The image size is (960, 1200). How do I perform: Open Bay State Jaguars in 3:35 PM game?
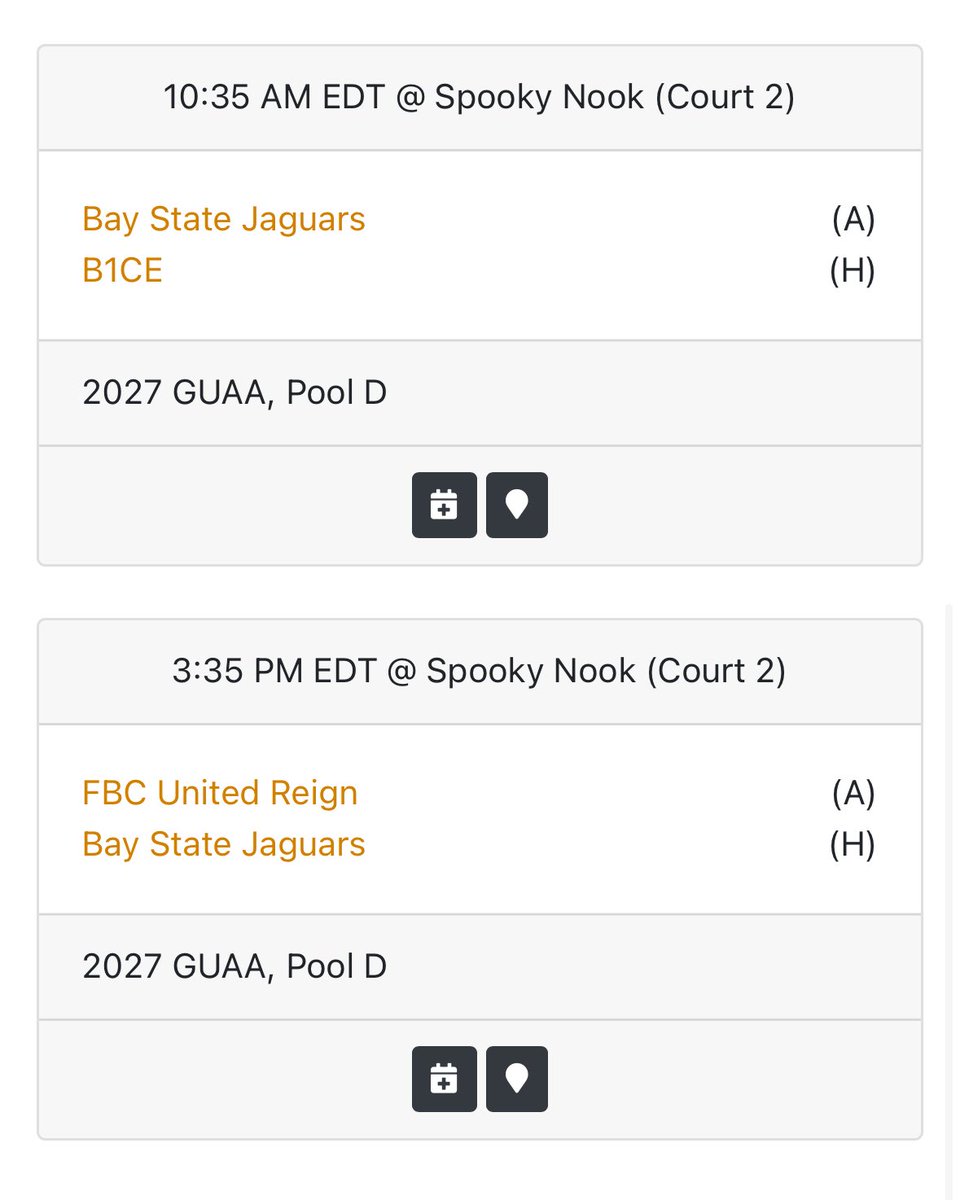click(224, 845)
